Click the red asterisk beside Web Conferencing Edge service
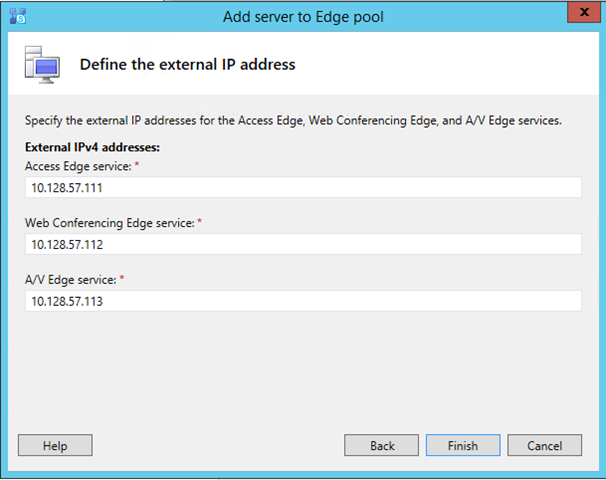The height and width of the screenshot is (480, 606). (199, 221)
